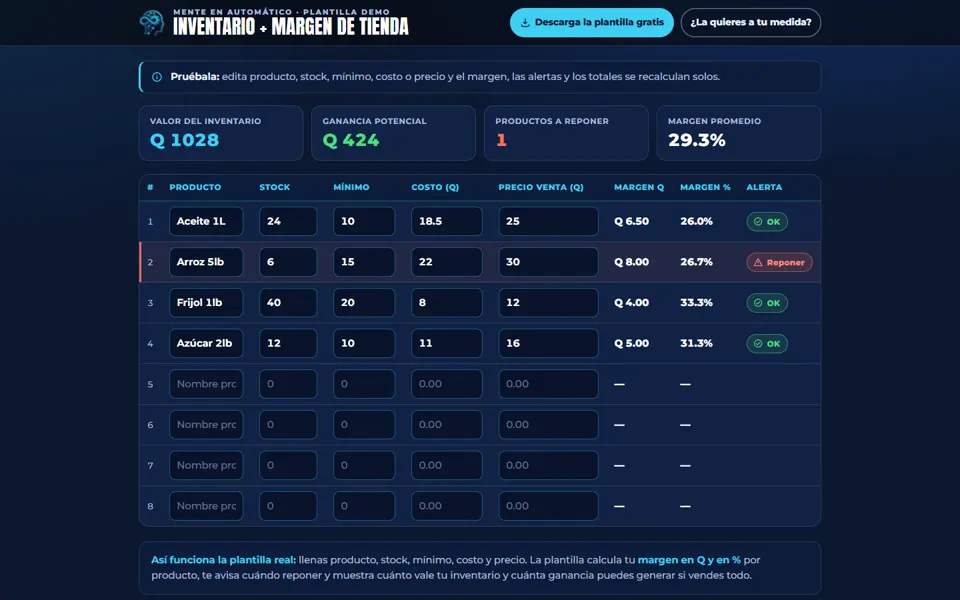Viewport: 960px width, 600px height.
Task: Edit the Azúcar 2lb product name field
Action: pyautogui.click(x=206, y=343)
